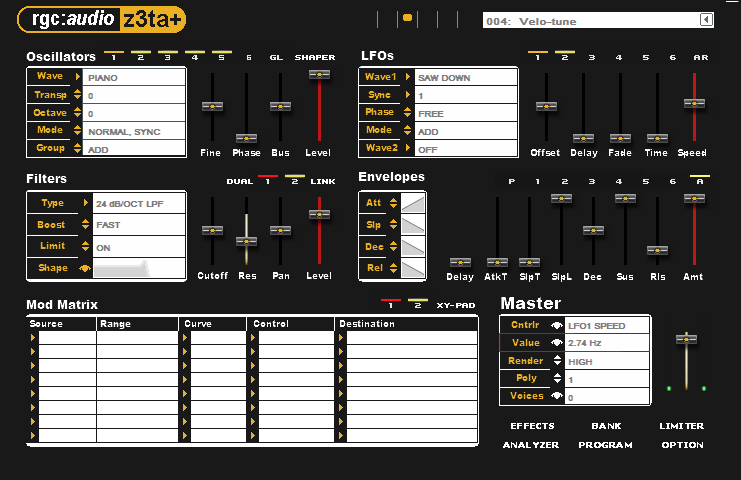The image size is (741, 480).
Task: Click the filter shape graph display
Action: pyautogui.click(x=138, y=268)
